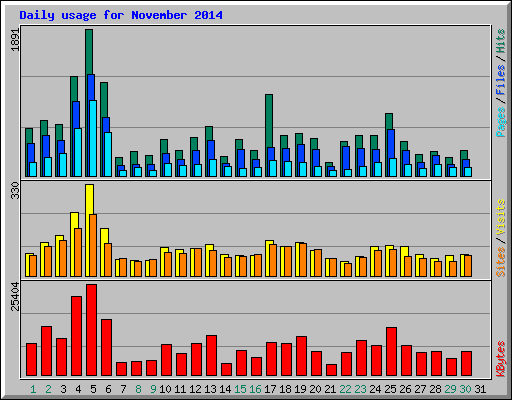Click day label 1 on the x-axis
The width and height of the screenshot is (512, 400).
click(33, 389)
